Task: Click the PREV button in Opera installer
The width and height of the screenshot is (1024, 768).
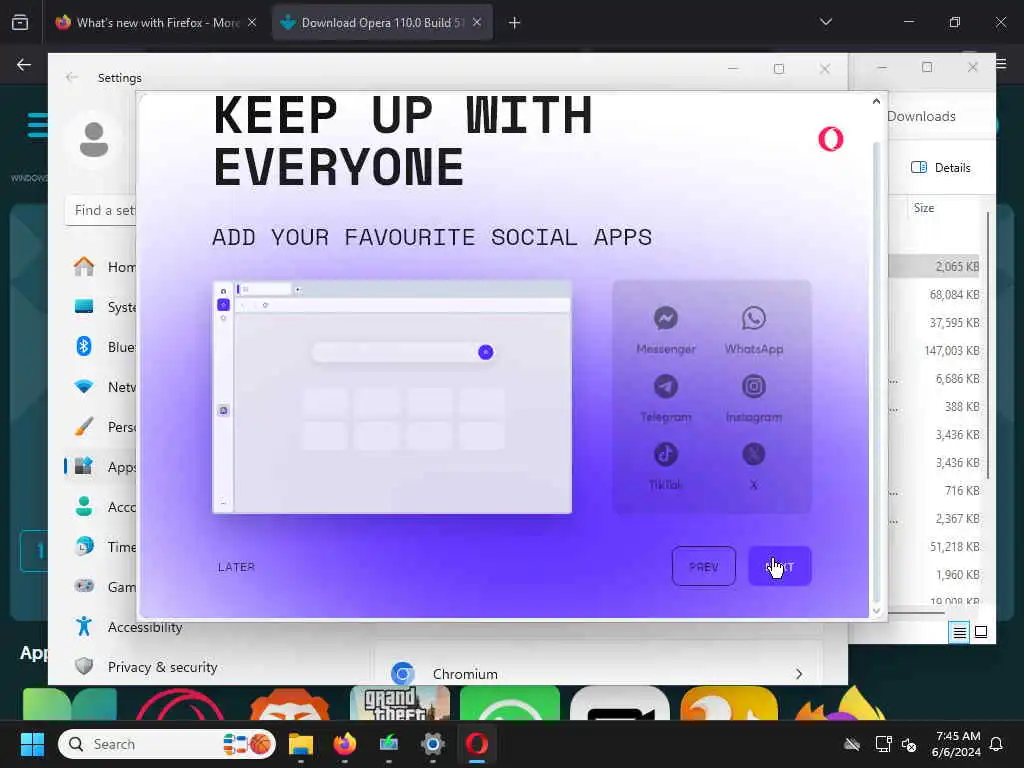Action: click(703, 566)
